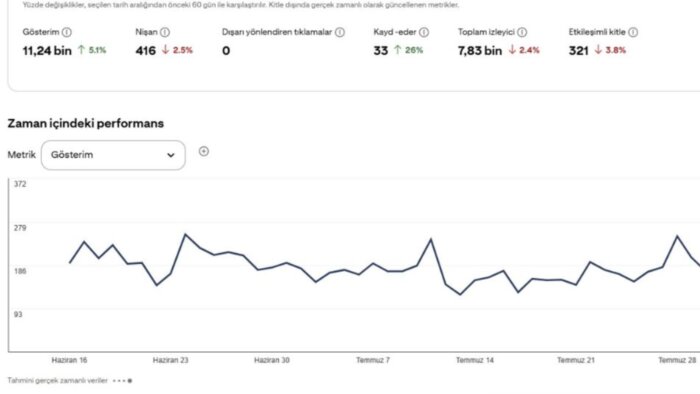Image resolution: width=700 pixels, height=394 pixels.
Task: Select the Haziran 30 axis label
Action: tap(272, 360)
